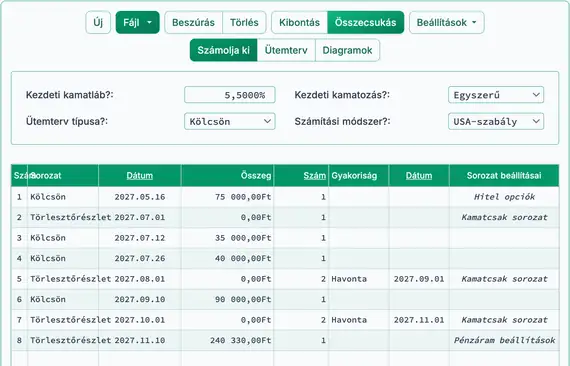The width and height of the screenshot is (570, 366).
Task: Click the count 2 in row 5
Action: tap(323, 279)
